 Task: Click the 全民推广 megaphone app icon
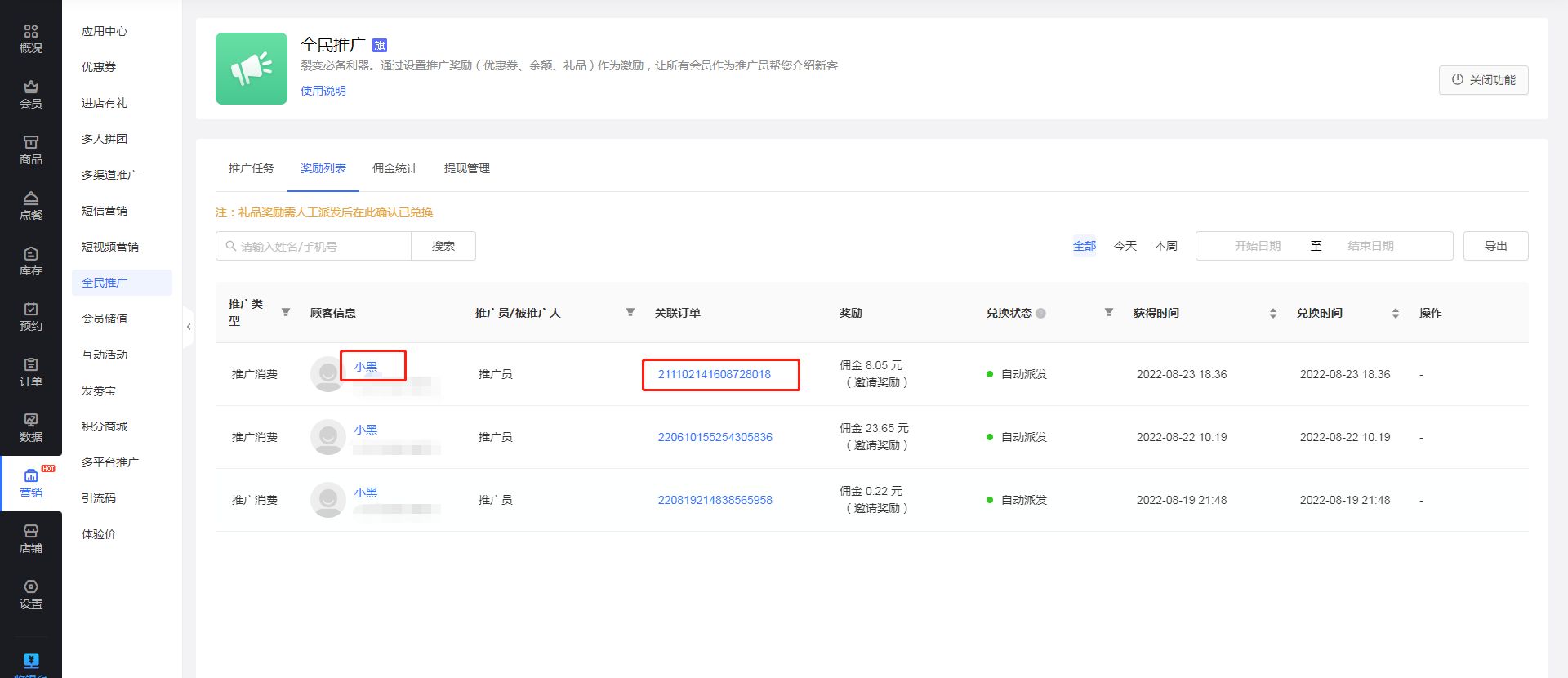[x=252, y=69]
